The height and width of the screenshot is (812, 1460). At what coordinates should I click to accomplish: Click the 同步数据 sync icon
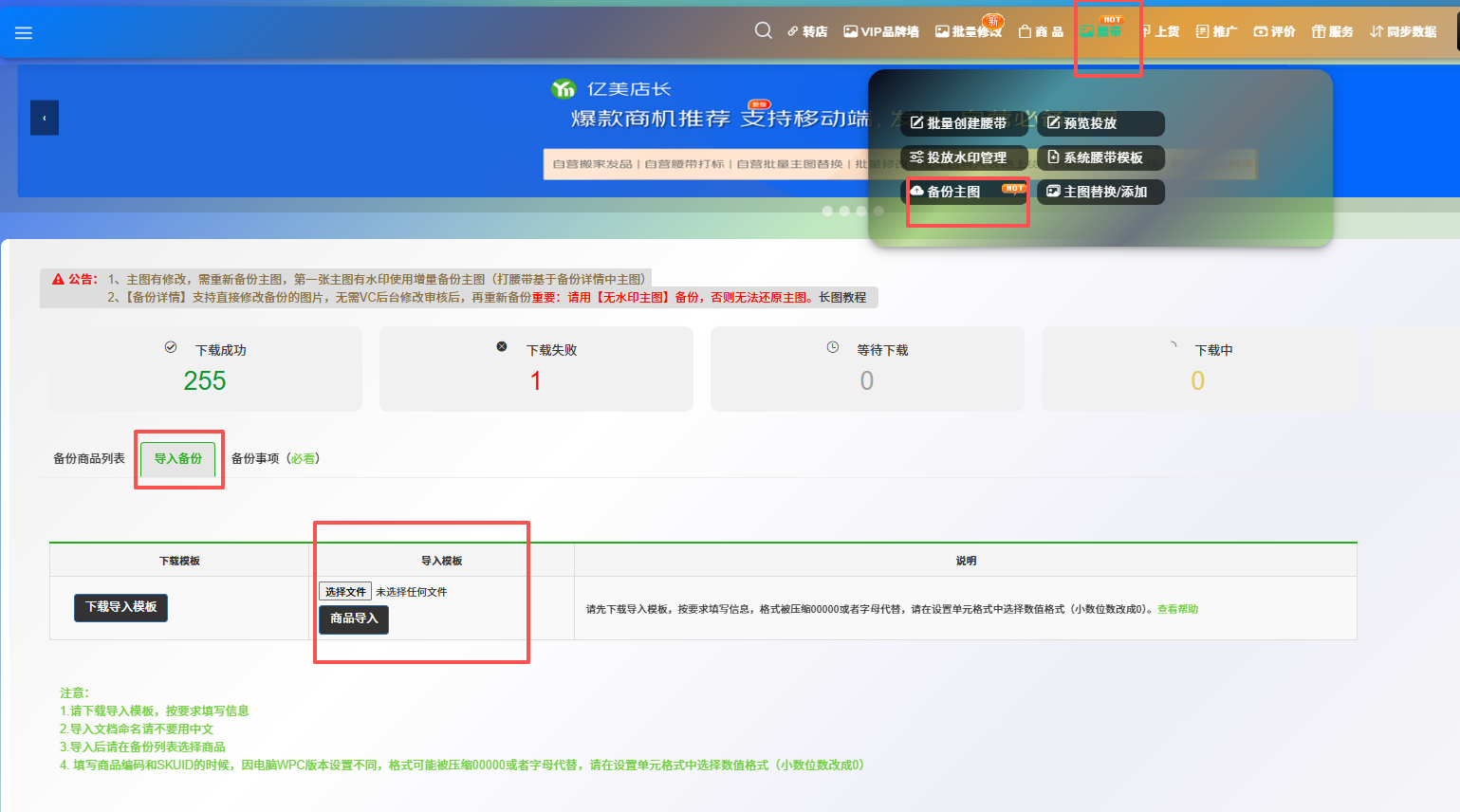1403,32
